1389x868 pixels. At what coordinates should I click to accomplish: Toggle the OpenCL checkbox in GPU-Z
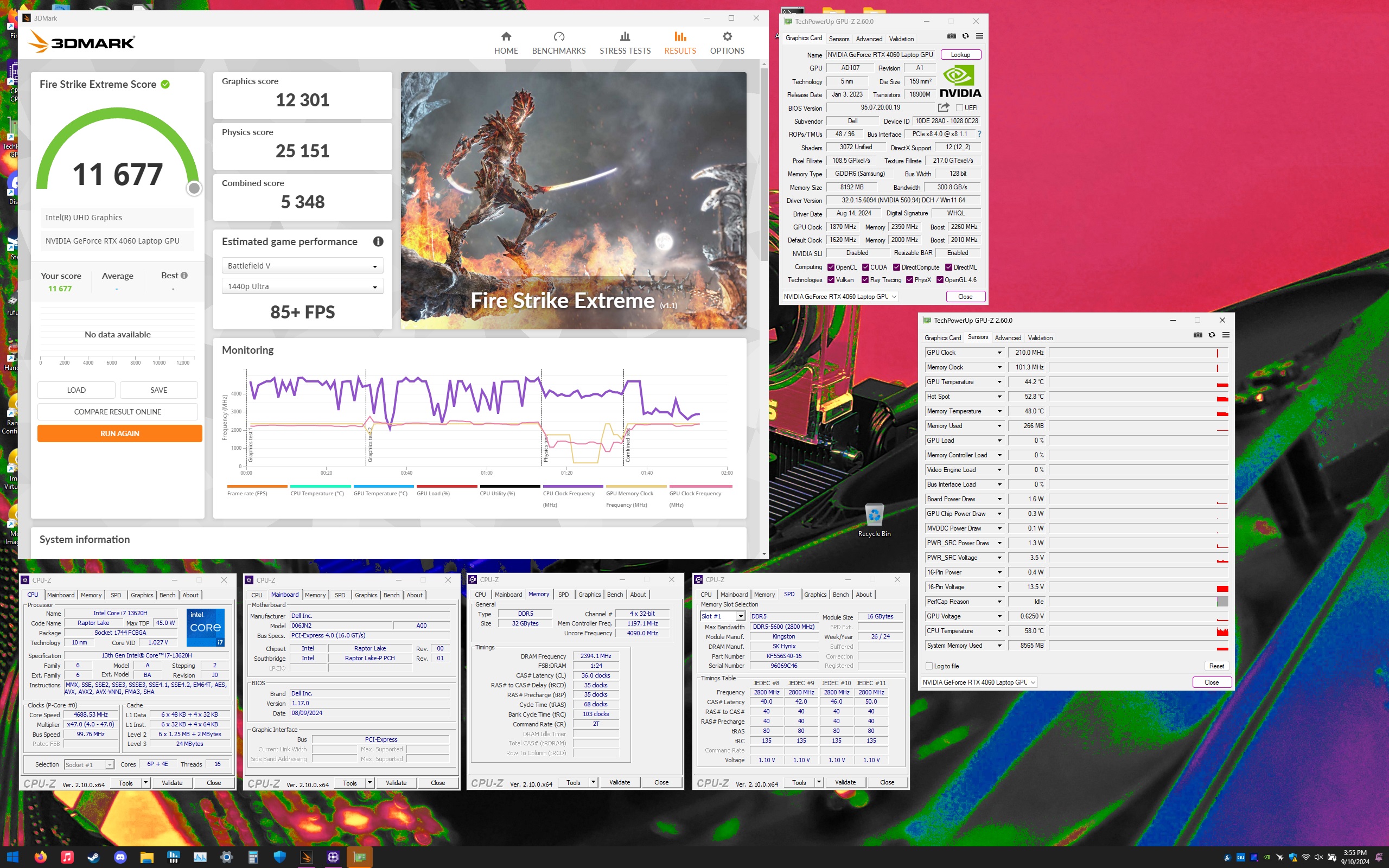point(831,267)
